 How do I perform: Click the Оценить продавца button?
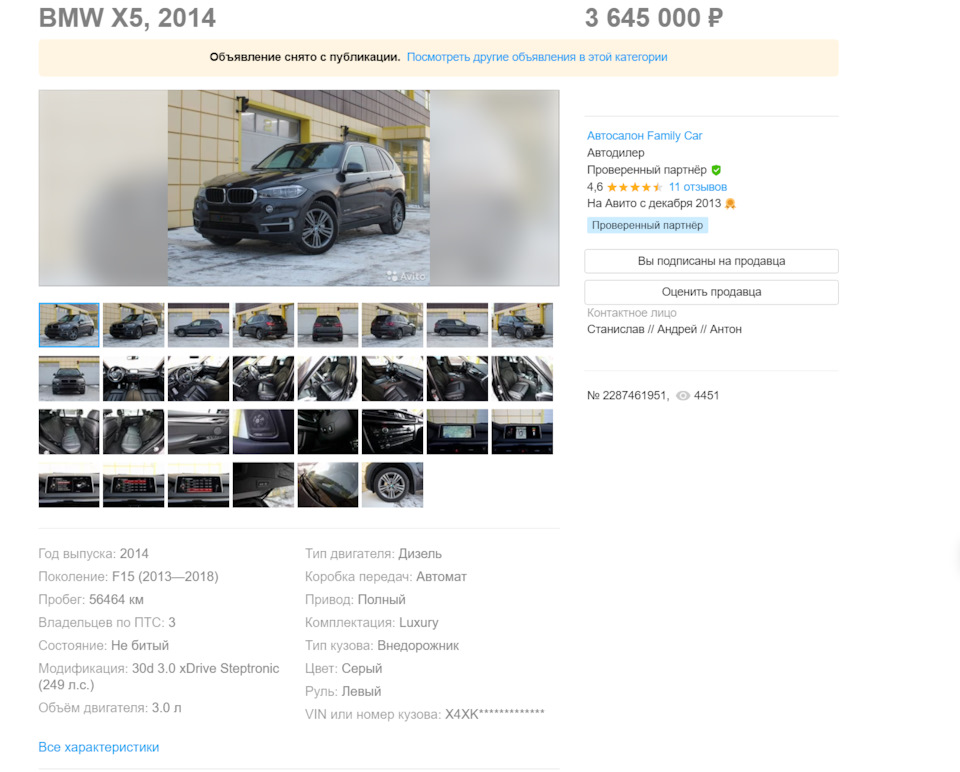711,292
